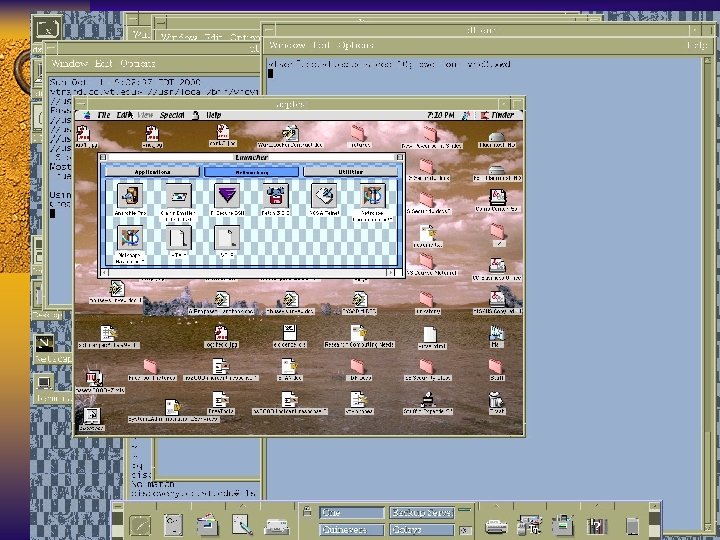The image size is (720, 540).
Task: Switch to workspace Guinevere
Action: [352, 530]
